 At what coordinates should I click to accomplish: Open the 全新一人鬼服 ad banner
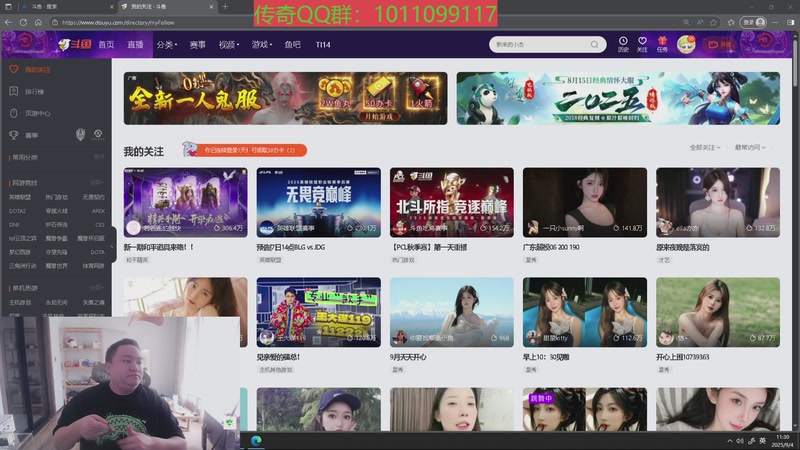point(285,98)
